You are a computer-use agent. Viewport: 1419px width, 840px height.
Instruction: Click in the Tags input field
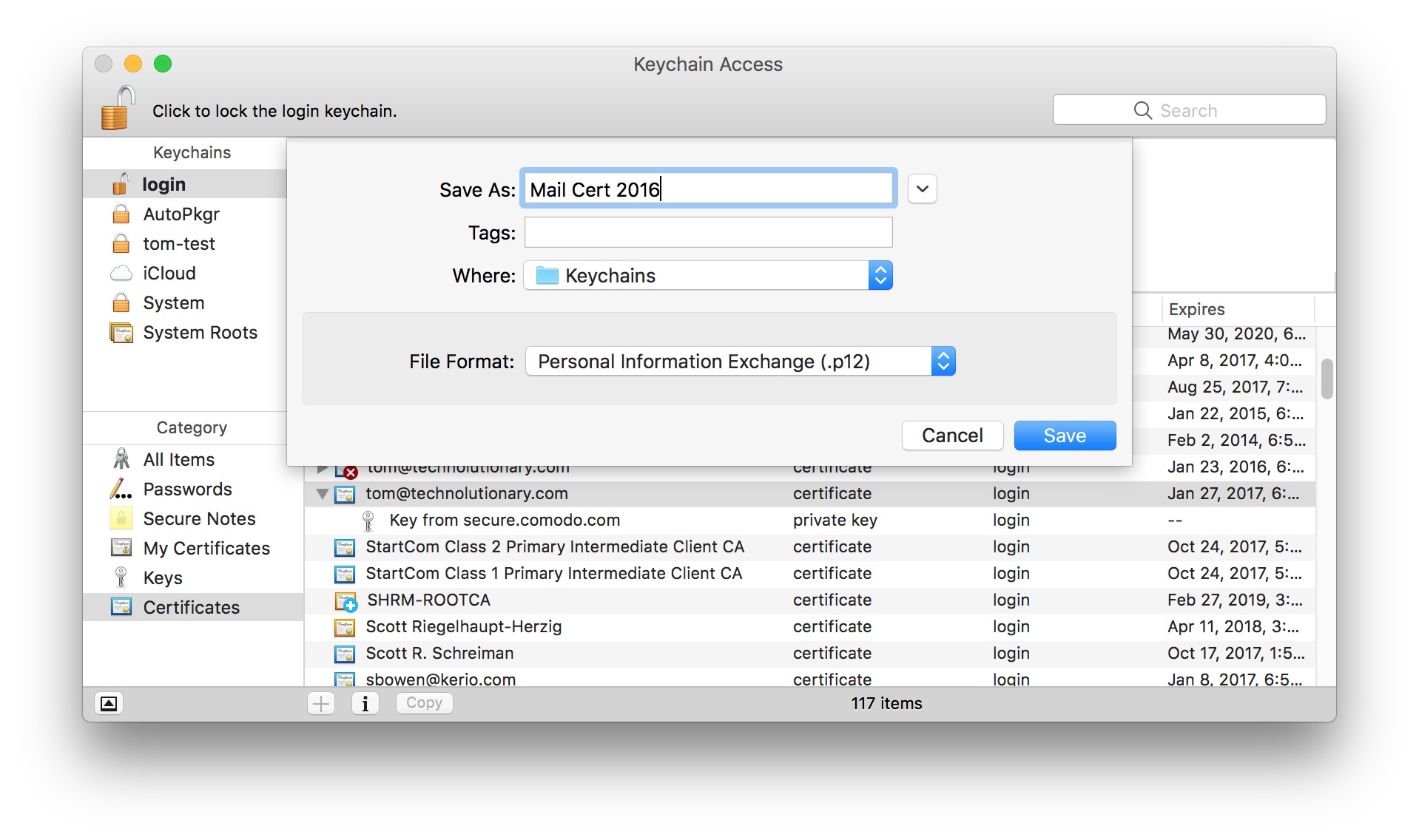[x=707, y=233]
